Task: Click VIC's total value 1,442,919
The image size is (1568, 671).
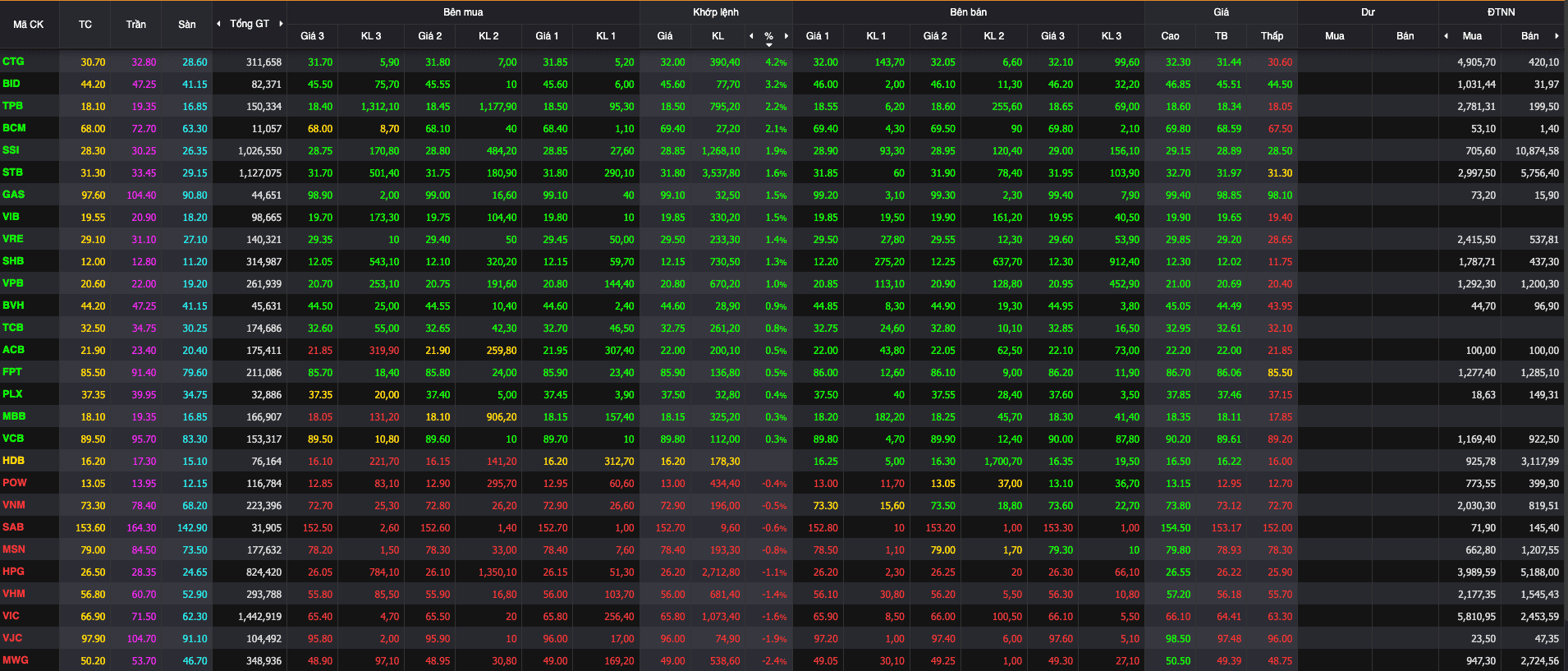Action: tap(259, 617)
